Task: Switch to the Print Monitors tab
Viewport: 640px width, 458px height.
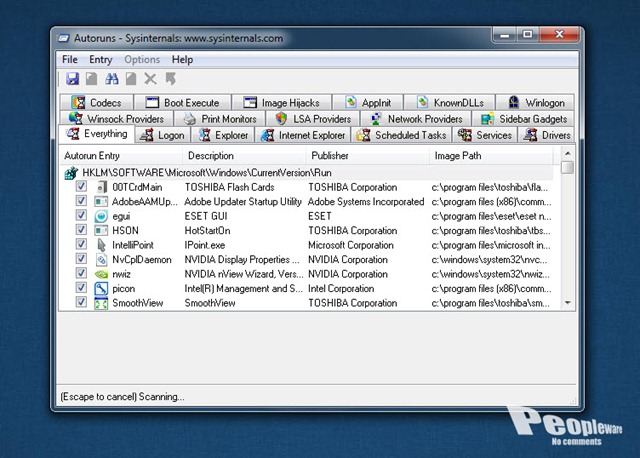Action: point(220,119)
